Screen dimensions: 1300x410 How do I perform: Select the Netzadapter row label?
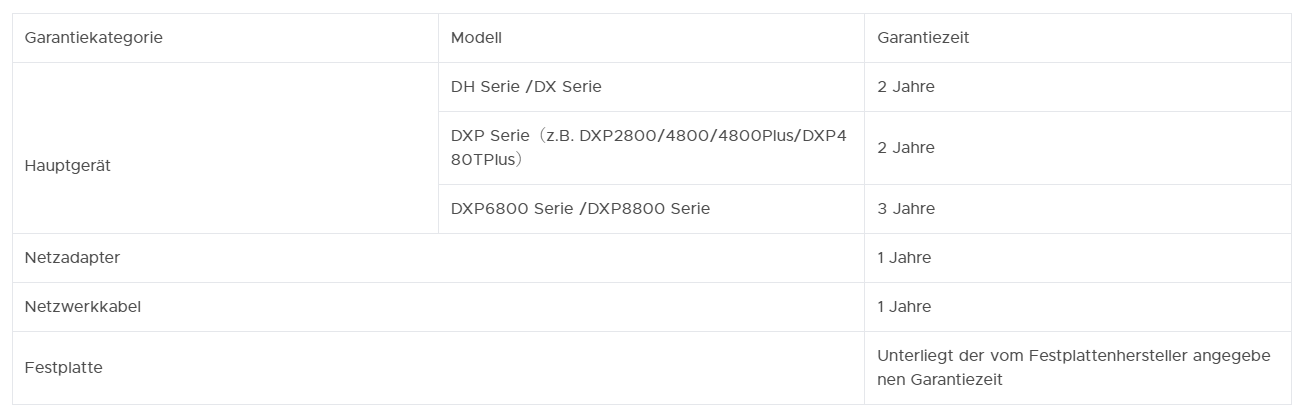click(72, 258)
